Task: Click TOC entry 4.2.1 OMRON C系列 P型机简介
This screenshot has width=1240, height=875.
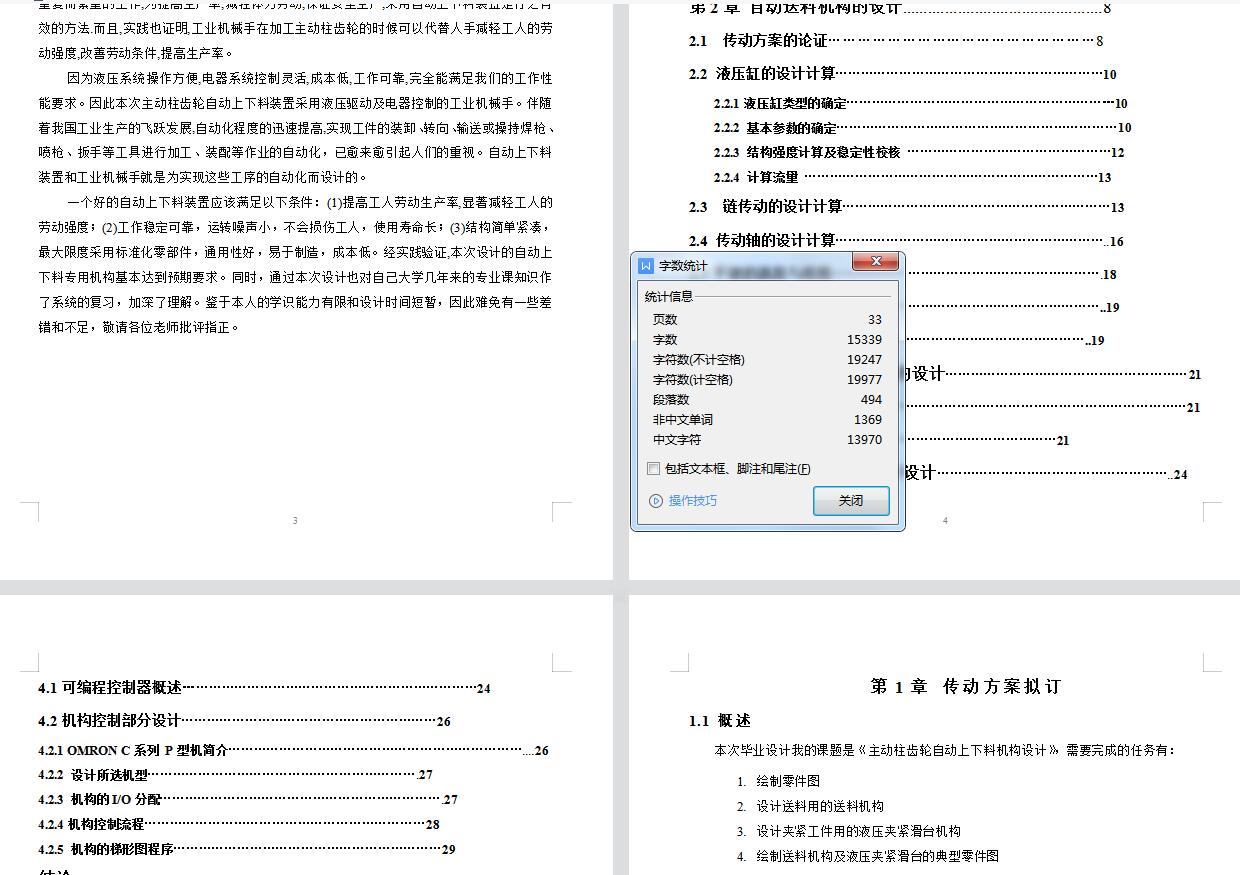Action: tap(293, 750)
